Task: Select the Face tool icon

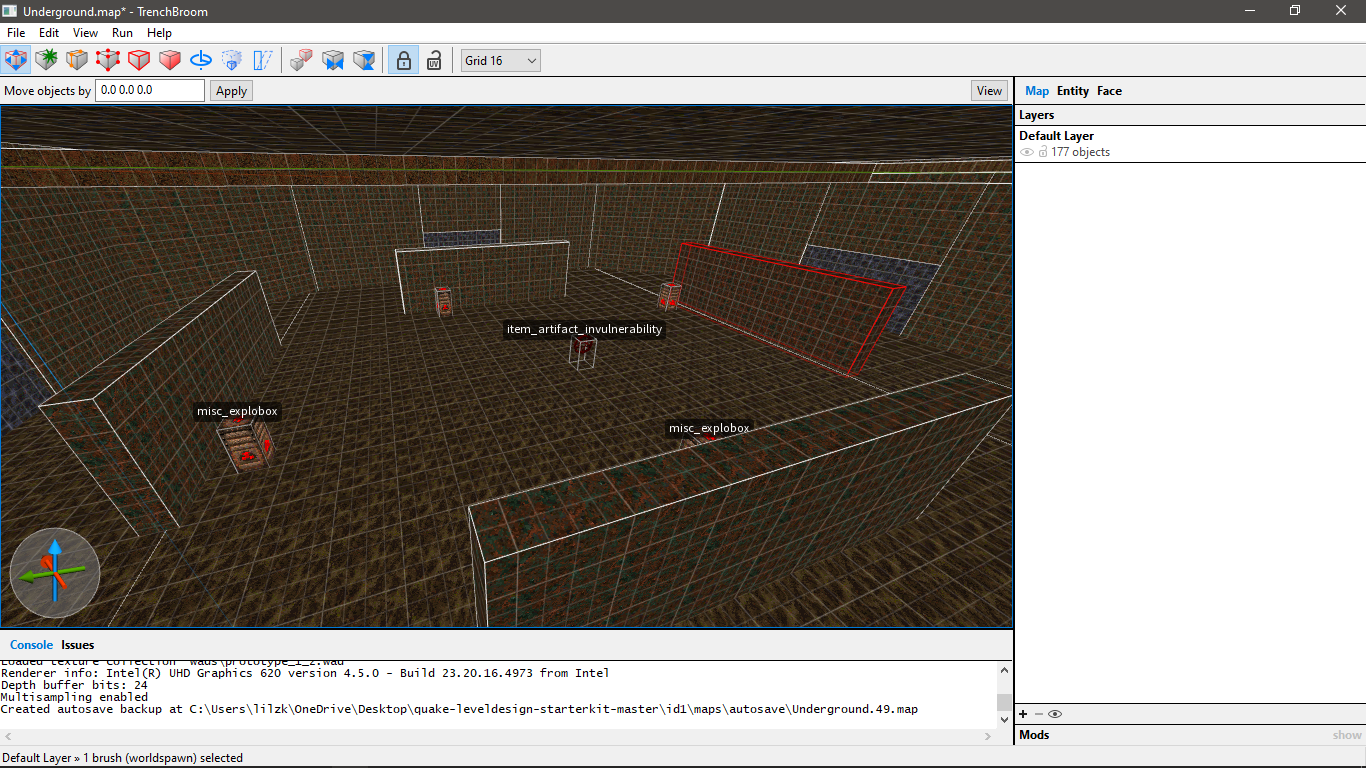Action: (x=170, y=60)
